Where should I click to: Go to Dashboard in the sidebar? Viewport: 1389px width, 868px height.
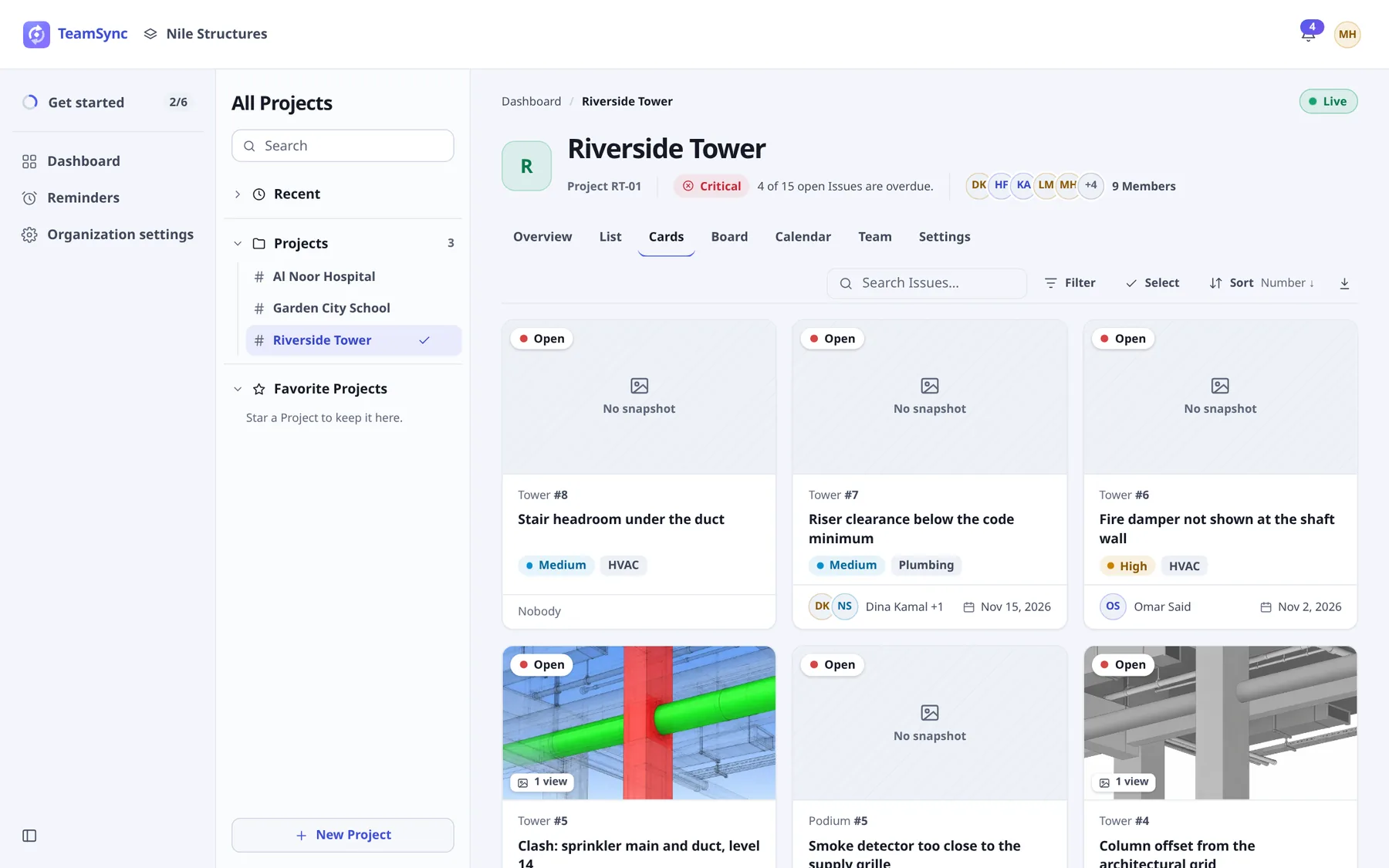tap(83, 161)
